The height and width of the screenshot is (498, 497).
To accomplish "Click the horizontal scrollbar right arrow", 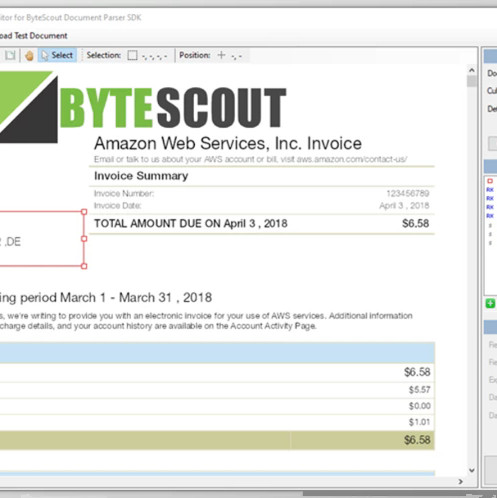I will coord(460,481).
